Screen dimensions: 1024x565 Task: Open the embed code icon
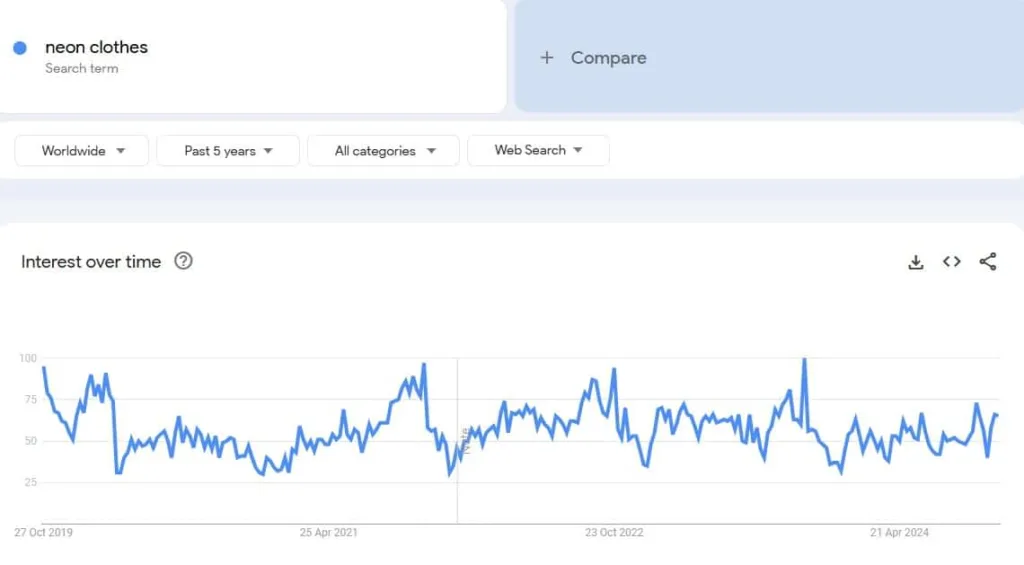tap(952, 262)
